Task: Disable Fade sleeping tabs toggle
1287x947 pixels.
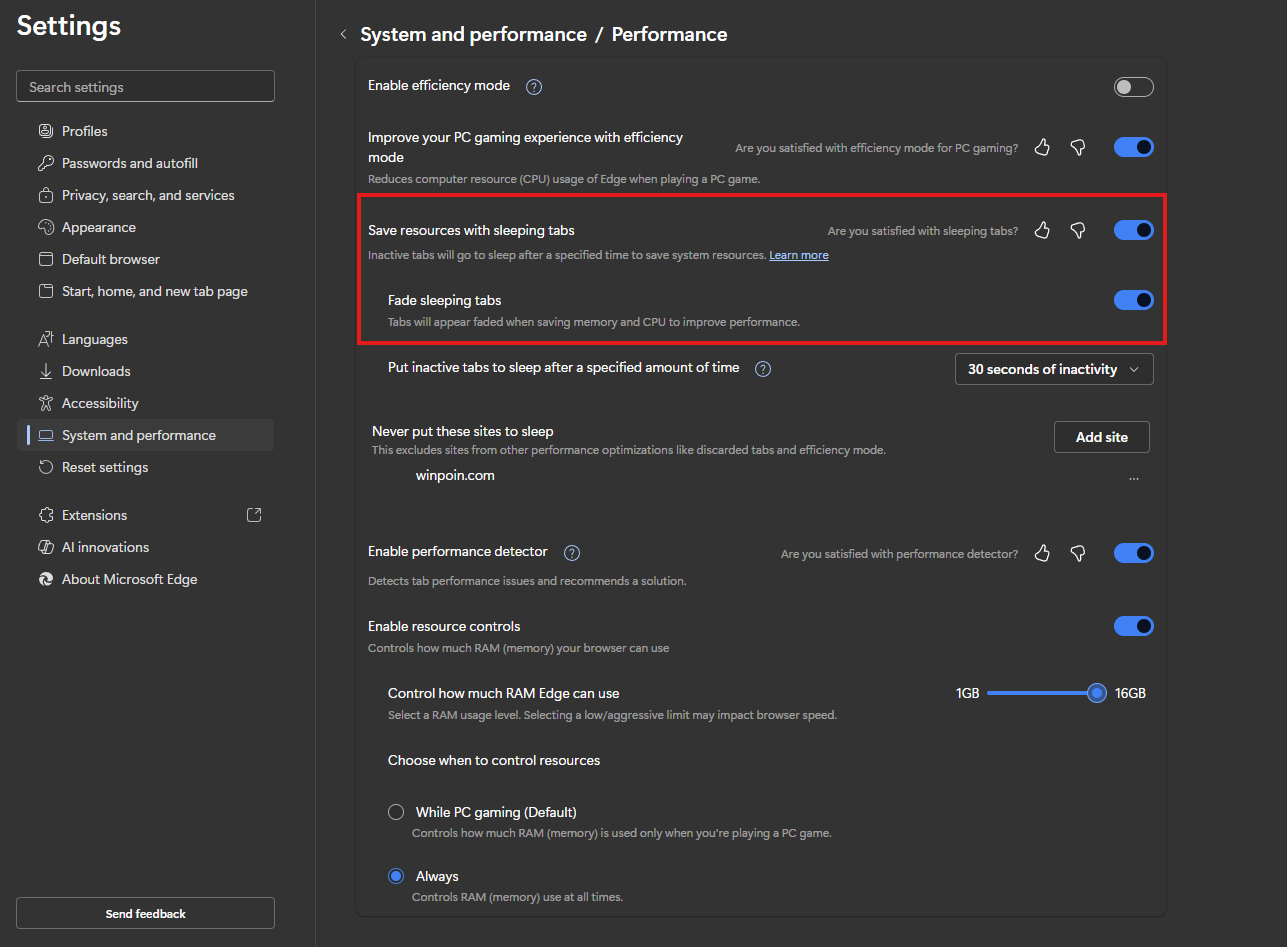Action: pyautogui.click(x=1133, y=300)
